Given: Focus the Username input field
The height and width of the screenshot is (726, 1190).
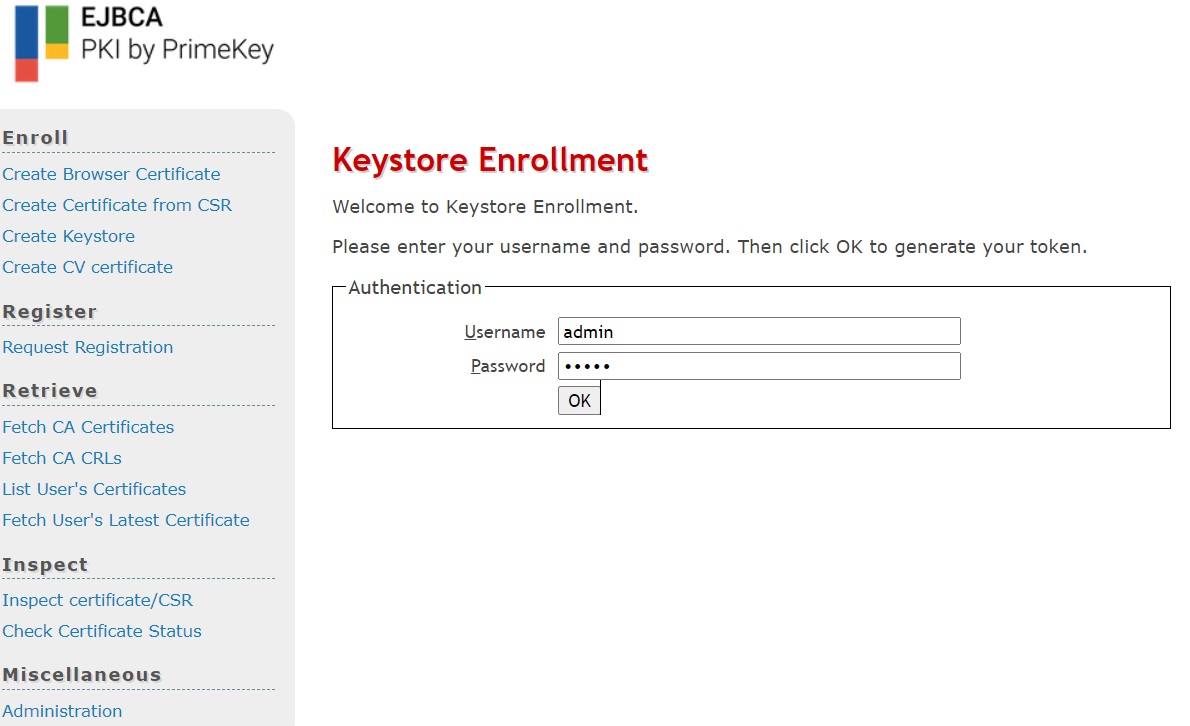Looking at the screenshot, I should (759, 332).
